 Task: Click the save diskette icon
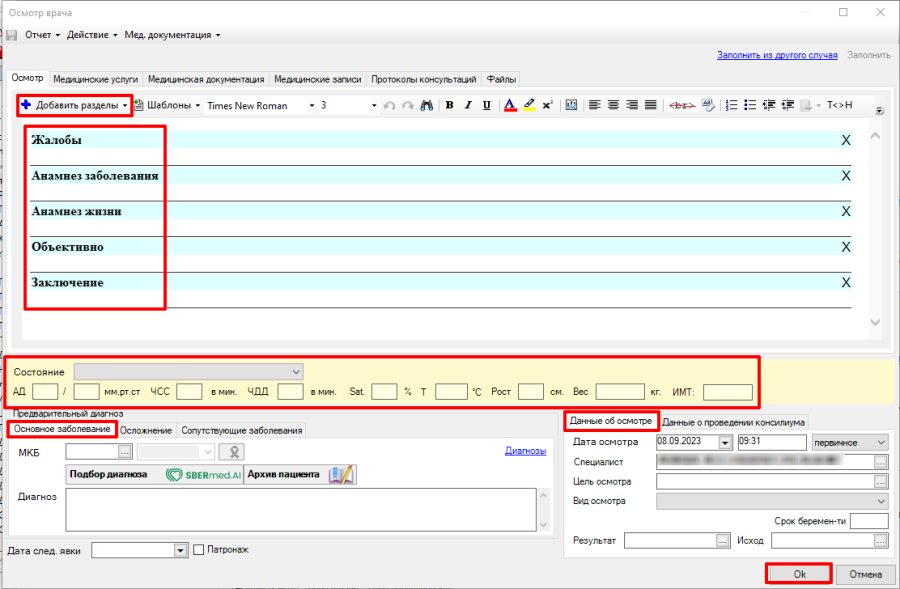point(11,35)
